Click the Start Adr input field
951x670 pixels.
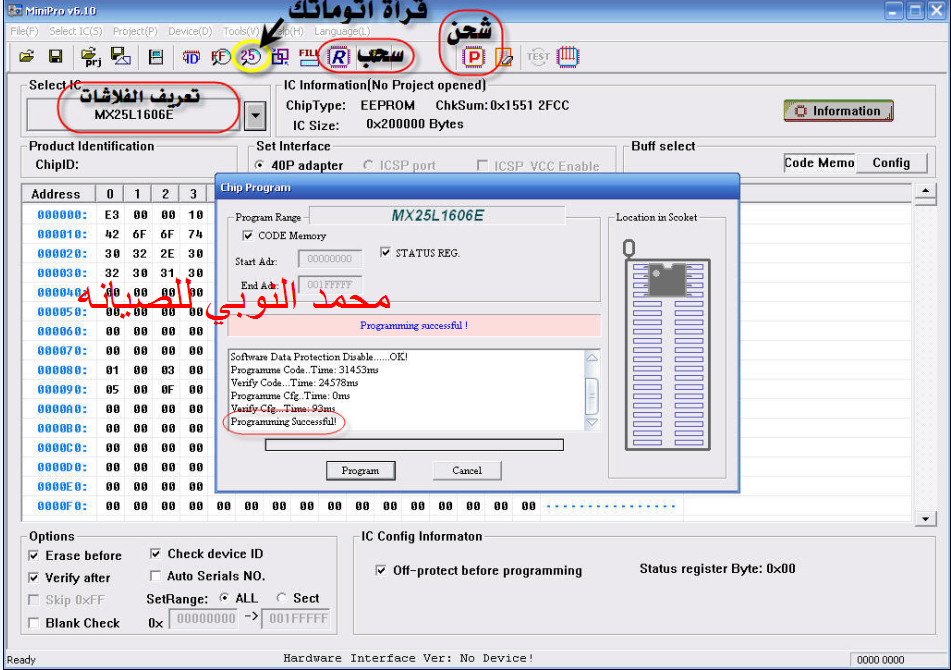point(330,259)
